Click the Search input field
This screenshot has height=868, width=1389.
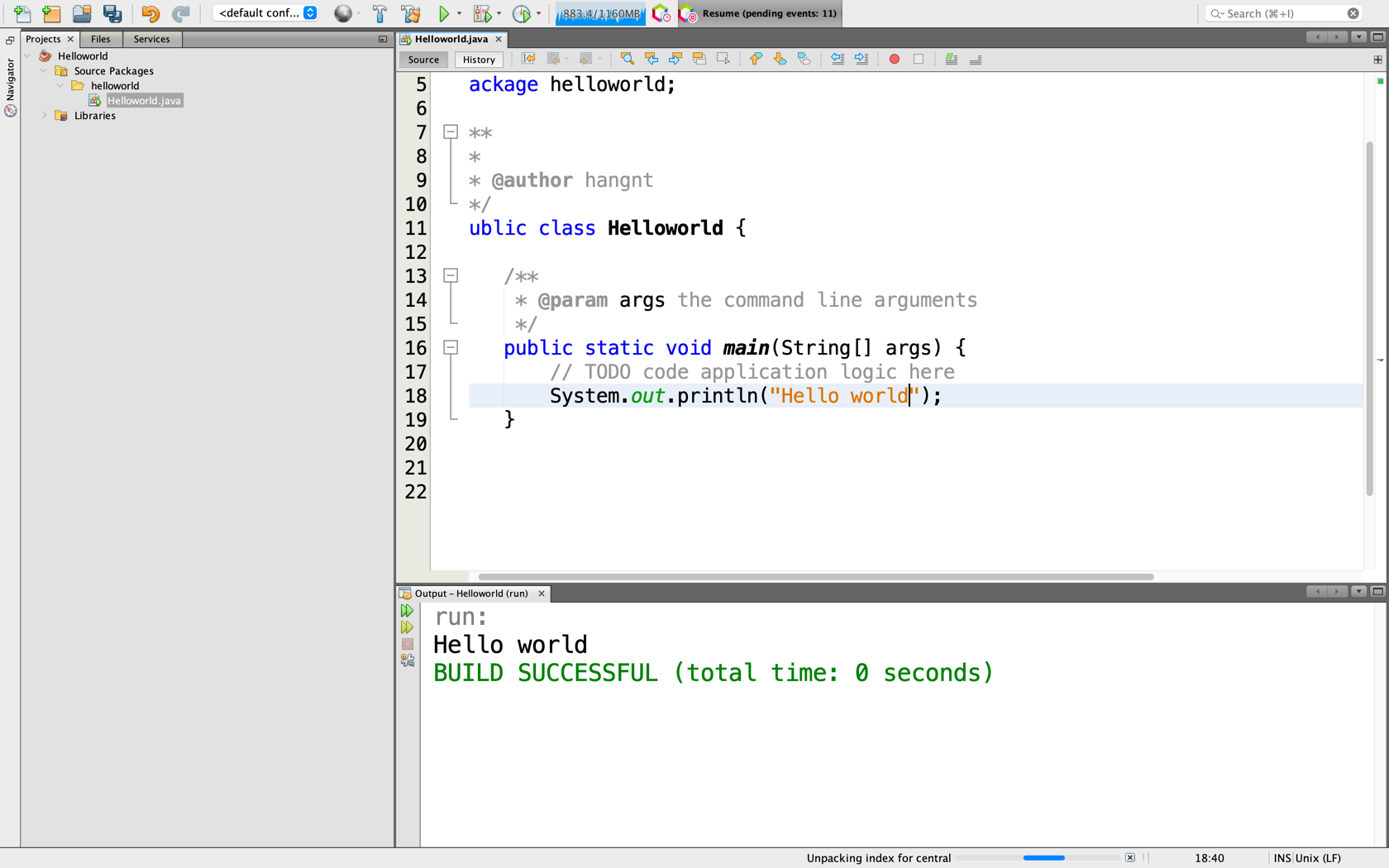point(1283,13)
